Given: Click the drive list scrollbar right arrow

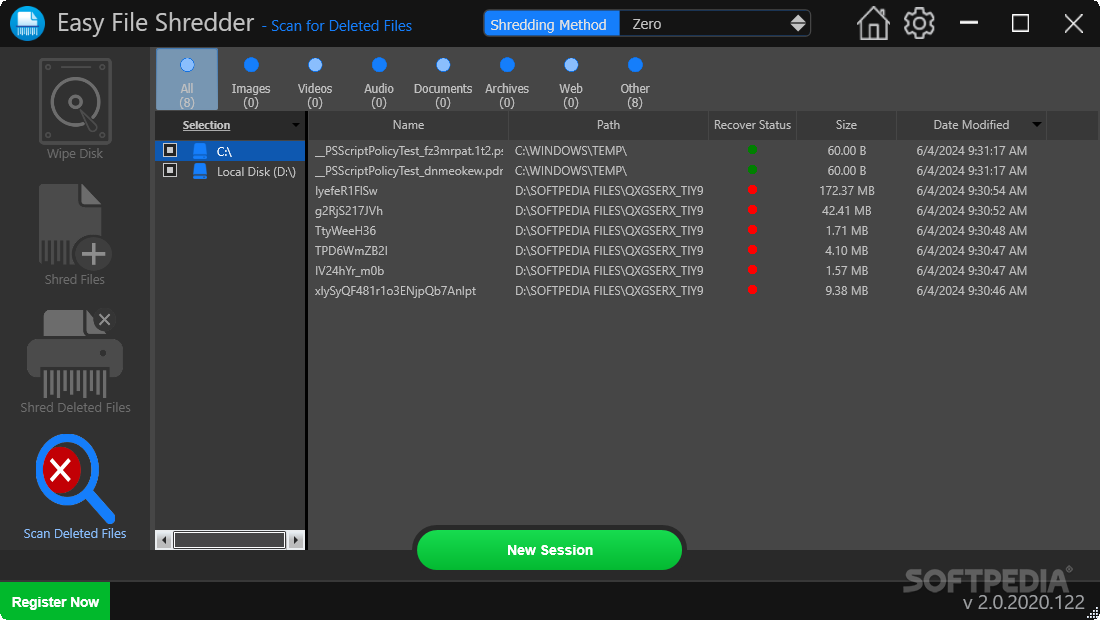Looking at the screenshot, I should pyautogui.click(x=296, y=540).
